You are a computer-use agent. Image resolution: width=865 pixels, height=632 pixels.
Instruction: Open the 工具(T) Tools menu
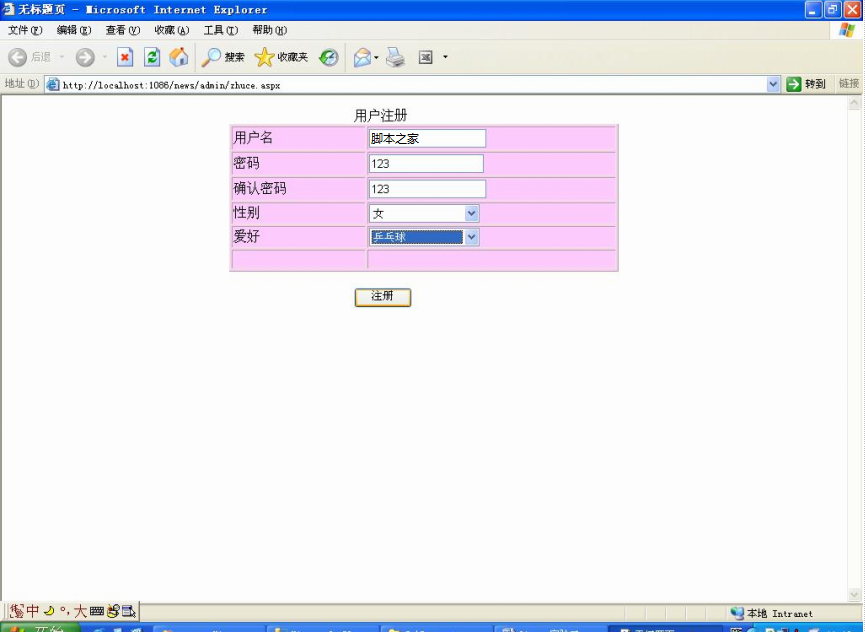[x=221, y=30]
